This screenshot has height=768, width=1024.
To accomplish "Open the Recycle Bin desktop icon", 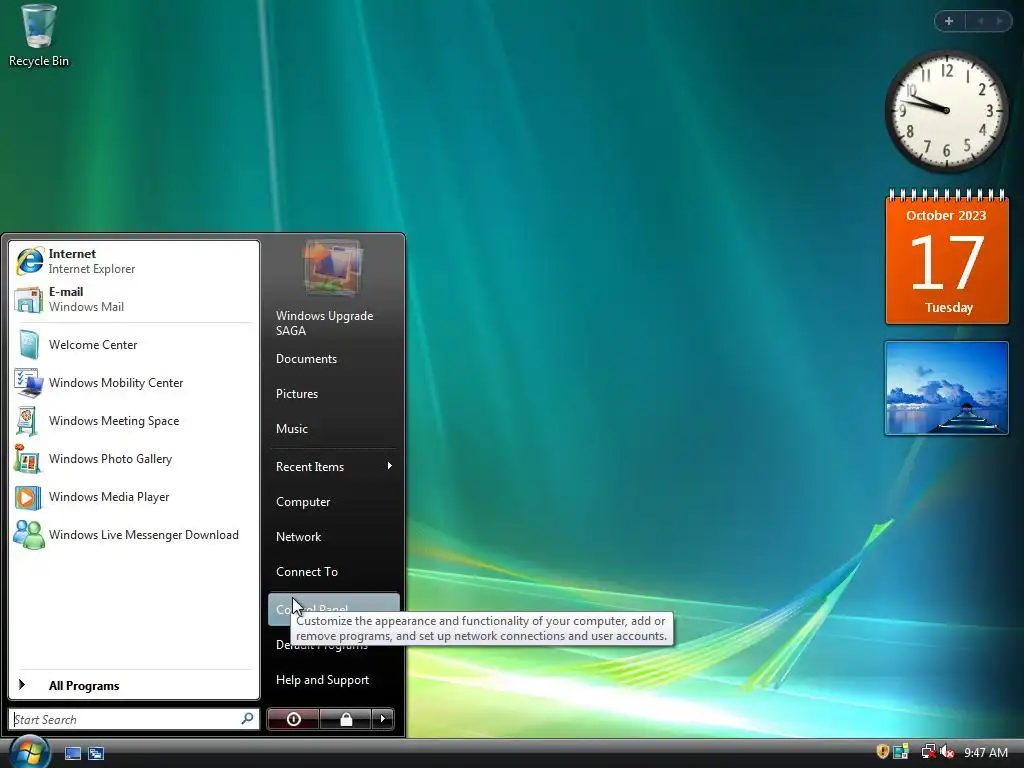I will pyautogui.click(x=39, y=36).
